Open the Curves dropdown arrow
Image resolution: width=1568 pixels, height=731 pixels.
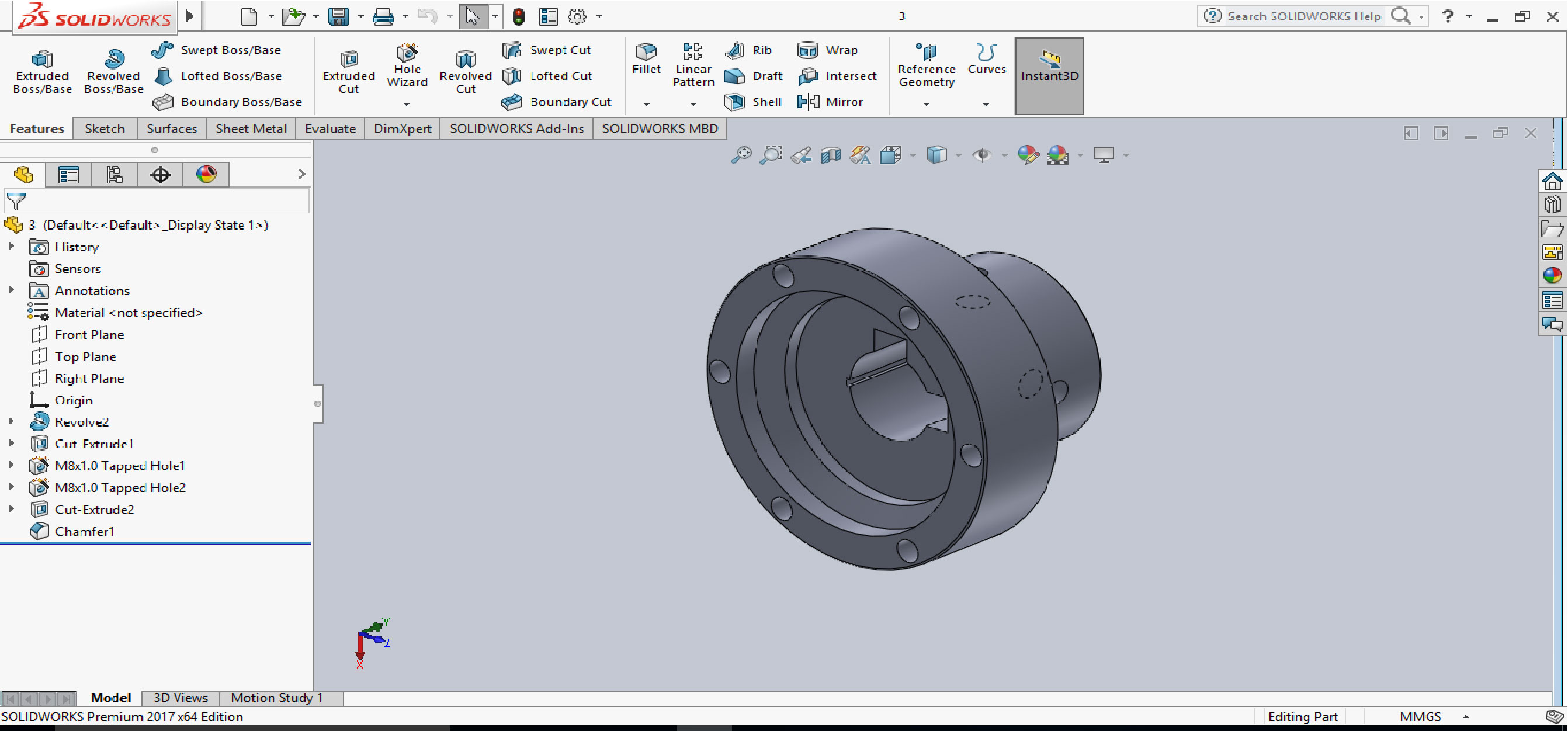[x=986, y=105]
